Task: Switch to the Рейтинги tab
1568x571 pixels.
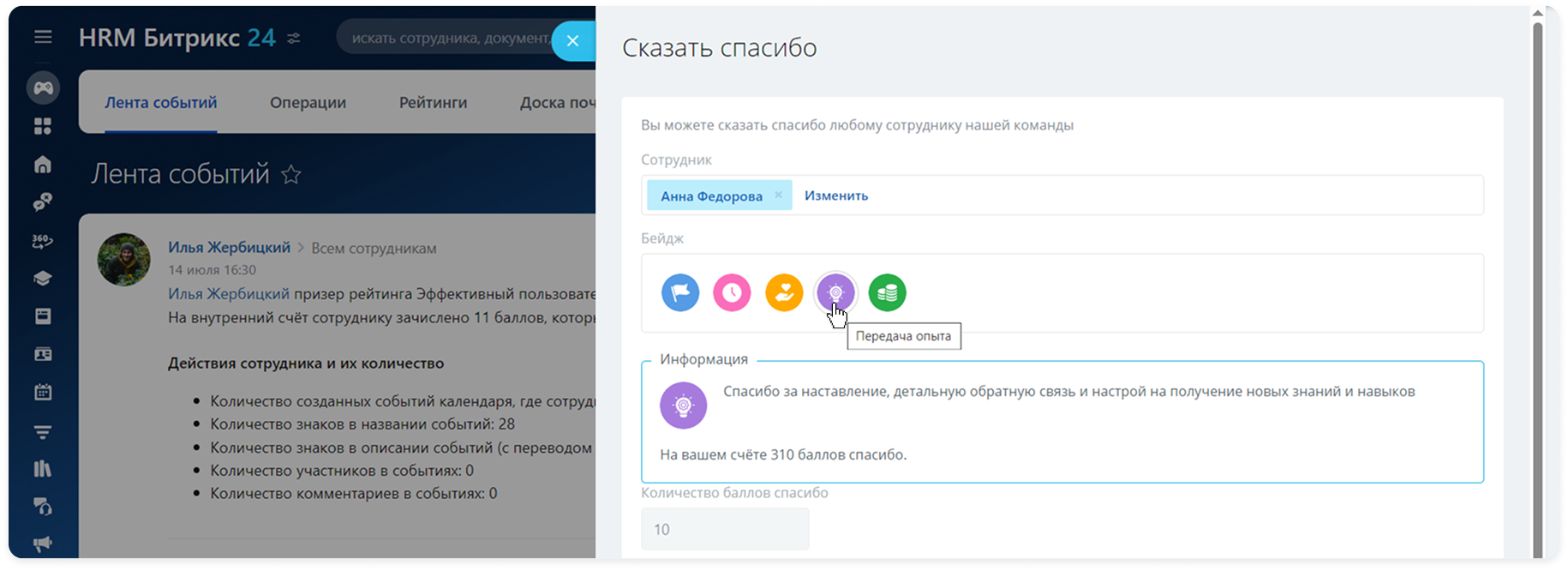Action: (433, 103)
